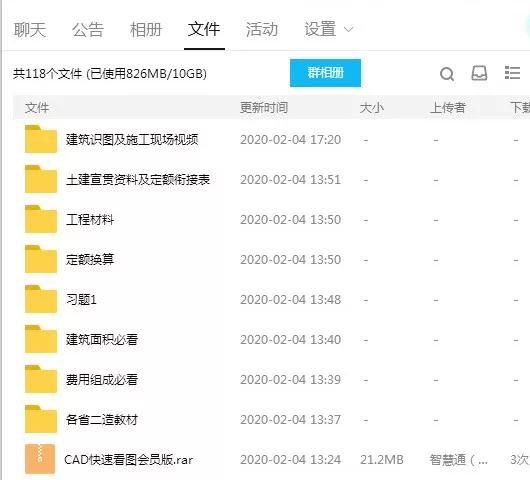530x480 pixels.
Task: Sort by the 更新时间 column header
Action: pyautogui.click(x=264, y=108)
